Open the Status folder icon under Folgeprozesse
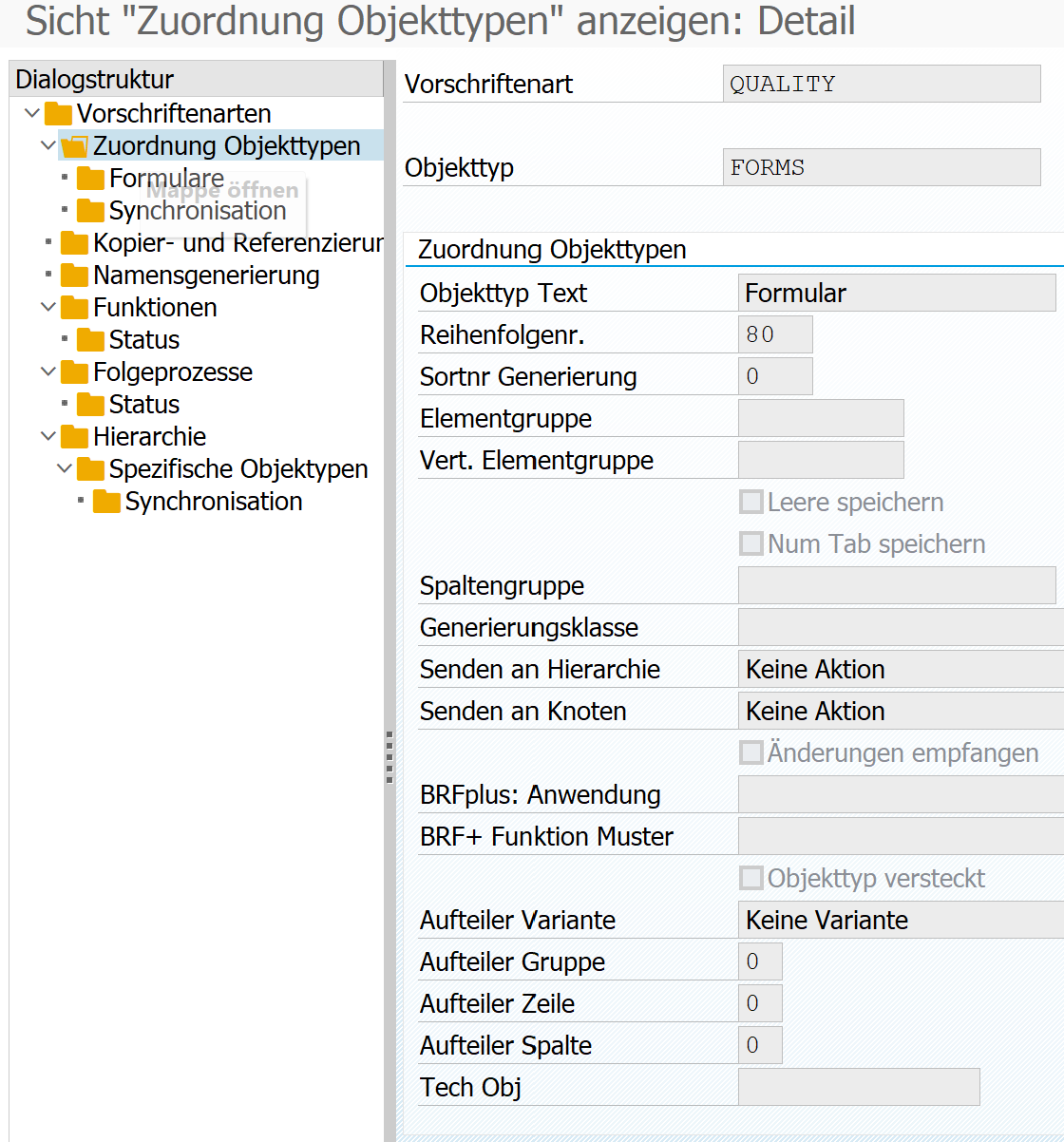Screen dimensions: 1064x1142 click(90, 405)
